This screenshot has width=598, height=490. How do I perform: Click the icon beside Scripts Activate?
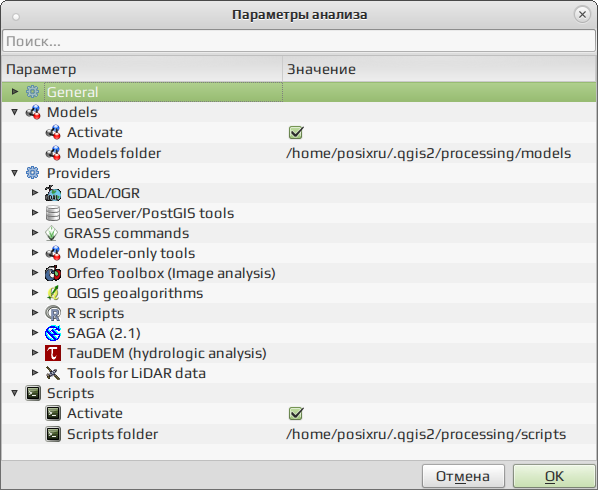click(53, 413)
